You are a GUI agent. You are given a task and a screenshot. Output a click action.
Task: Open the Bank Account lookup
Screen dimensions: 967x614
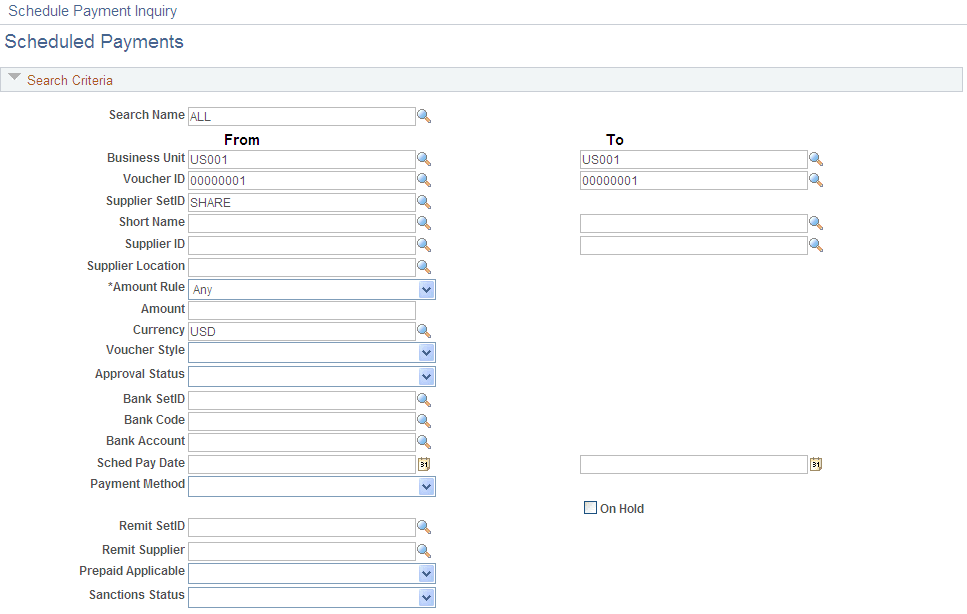(424, 441)
